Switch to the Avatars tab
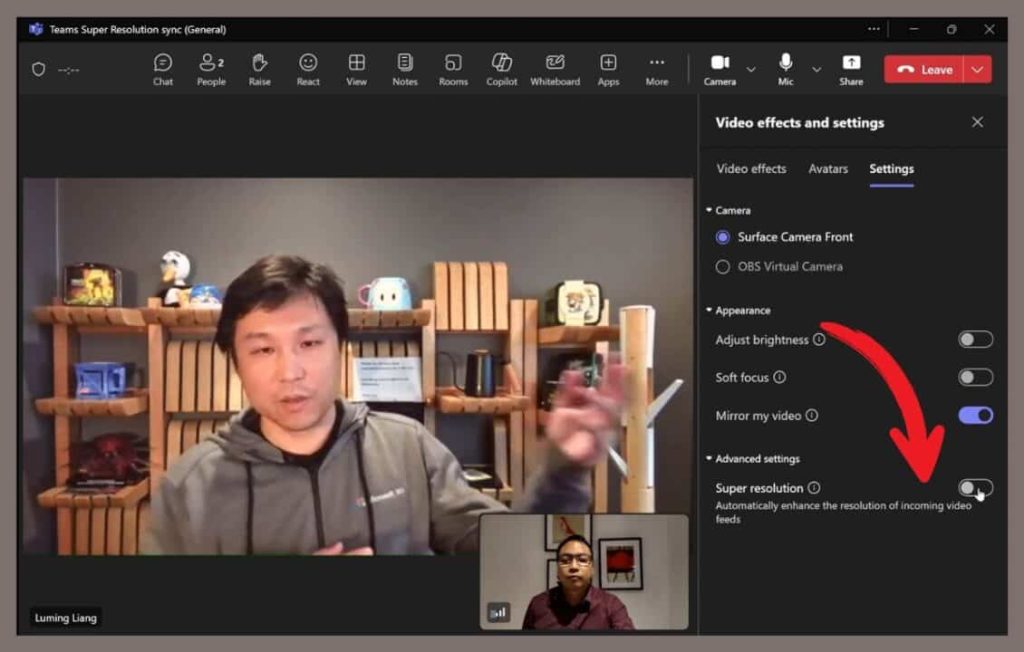This screenshot has height=652, width=1024. click(x=828, y=169)
